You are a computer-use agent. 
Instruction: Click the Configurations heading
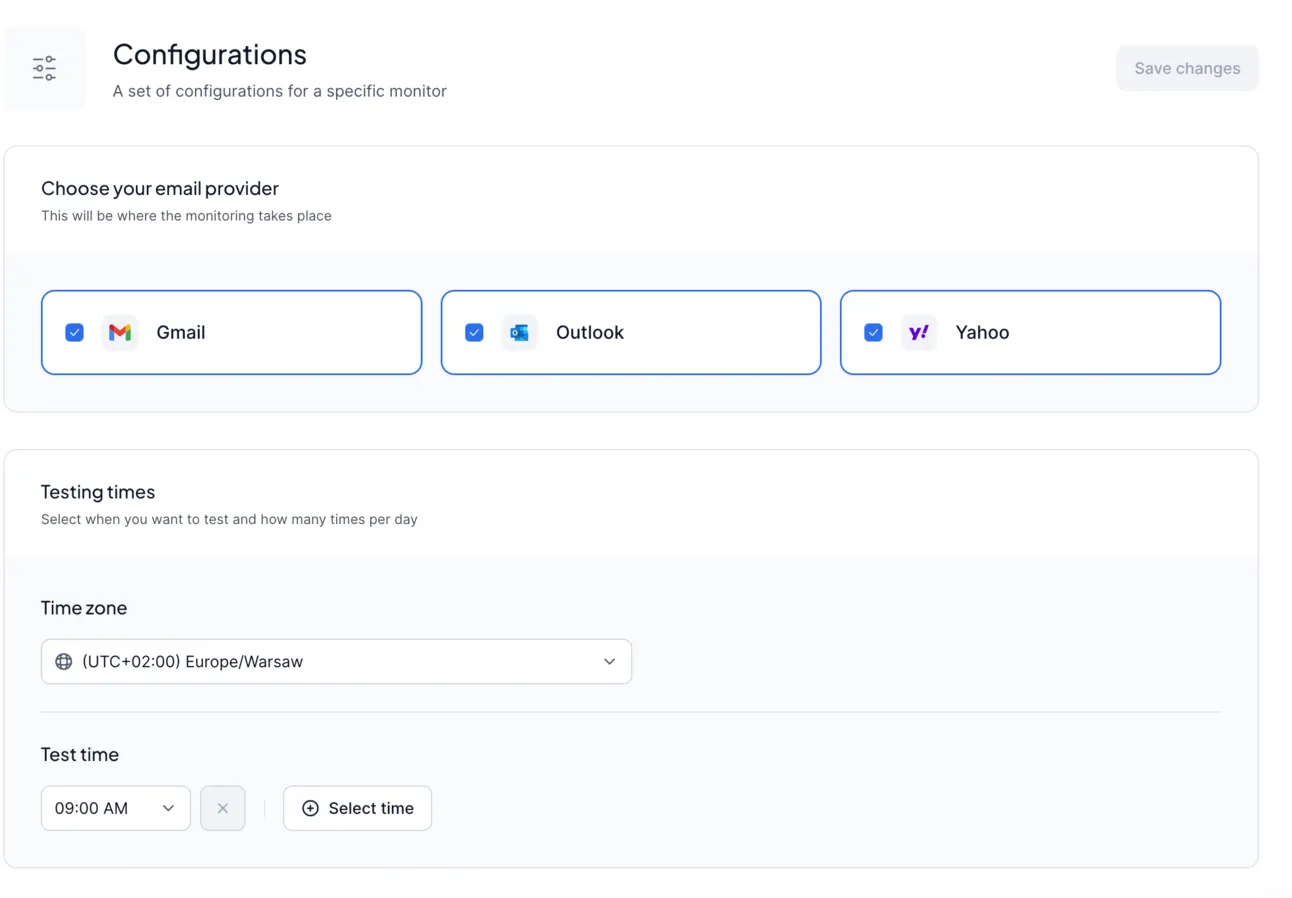(210, 54)
